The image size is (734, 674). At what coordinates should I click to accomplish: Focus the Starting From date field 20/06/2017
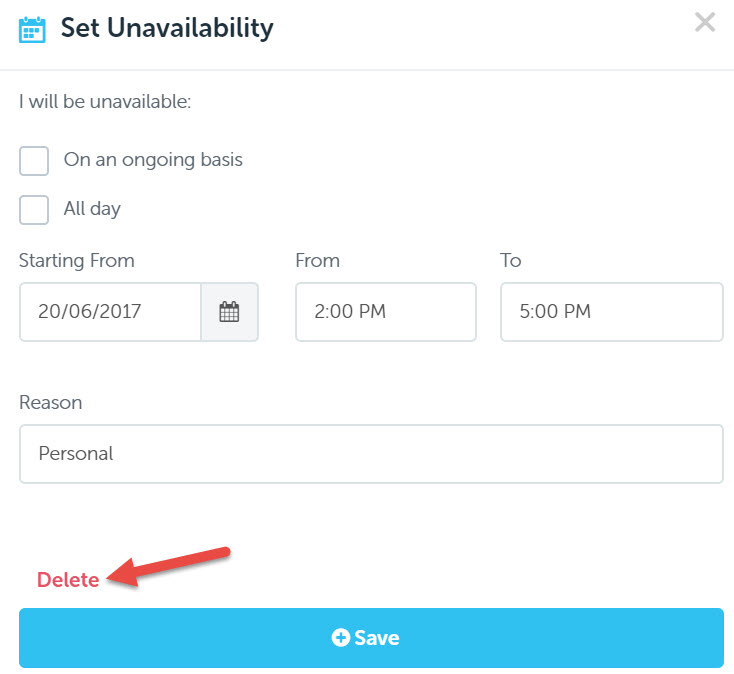click(110, 312)
